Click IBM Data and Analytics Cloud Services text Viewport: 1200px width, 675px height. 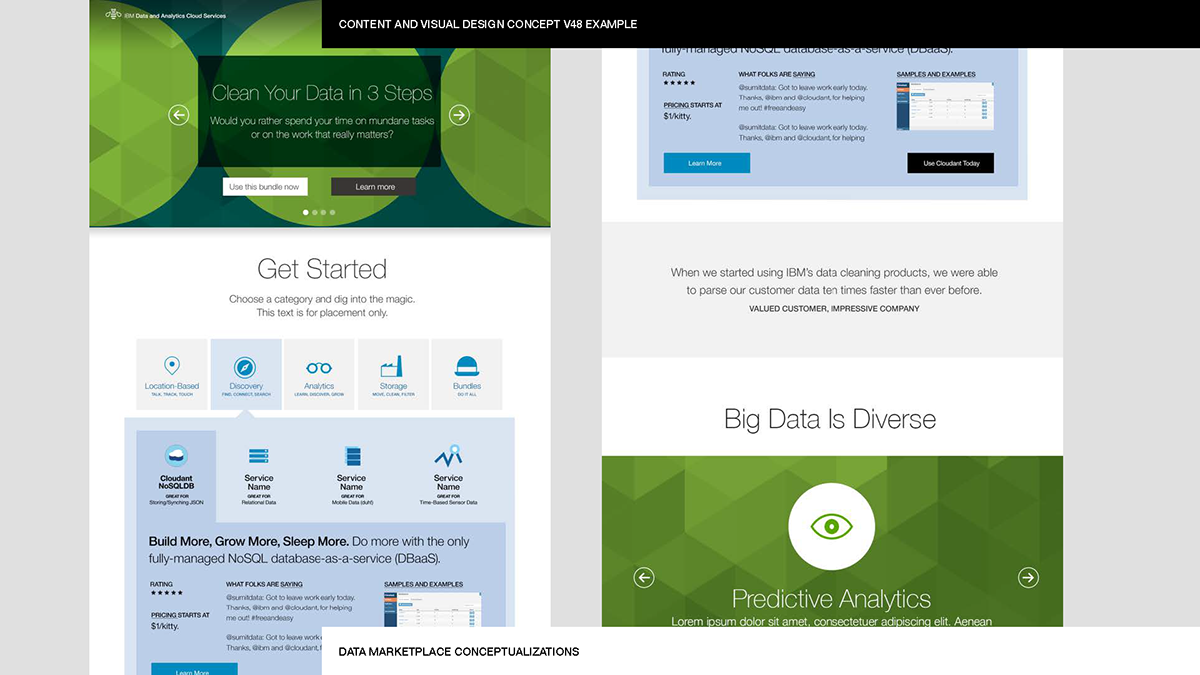click(176, 15)
